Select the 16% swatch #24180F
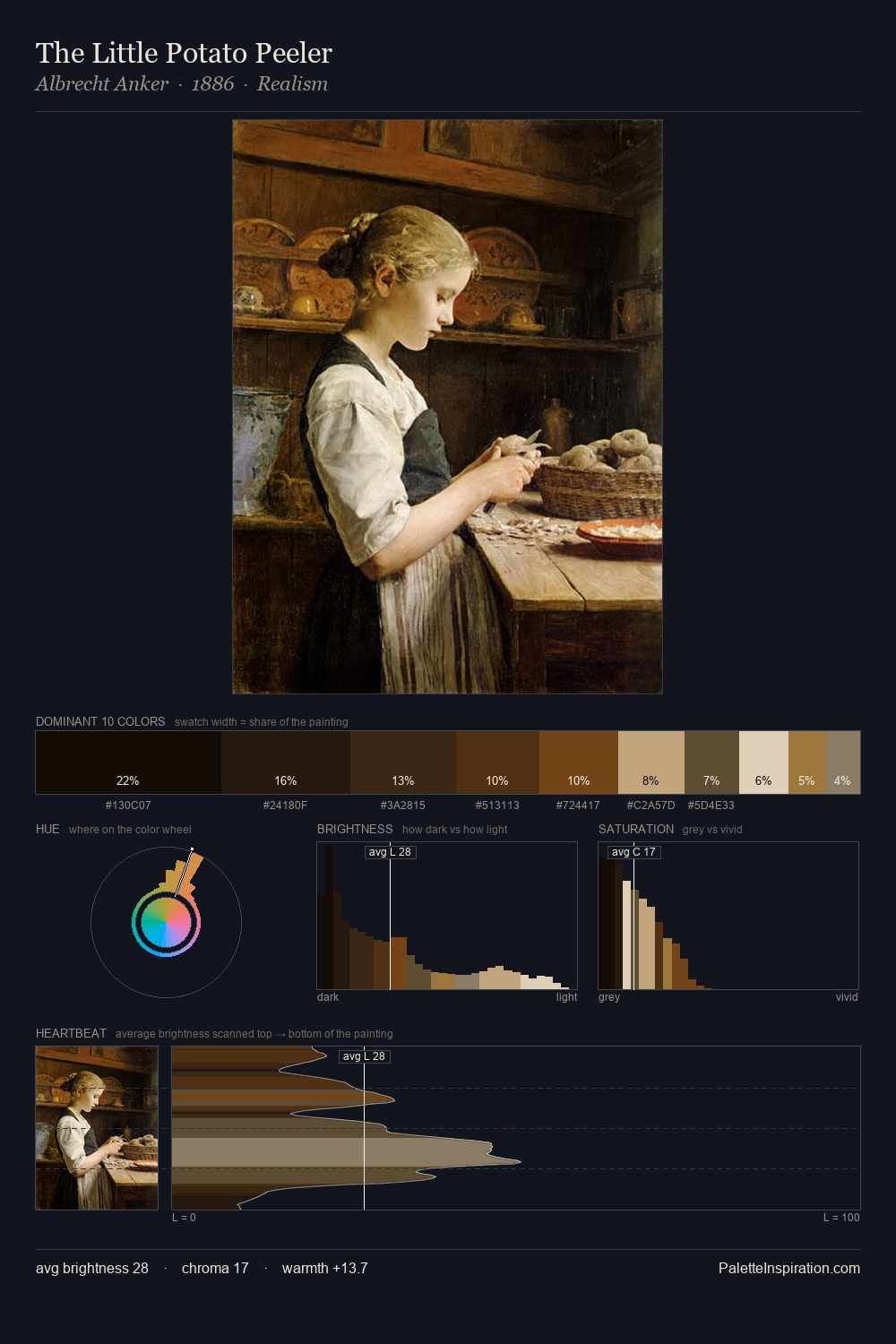896x1344 pixels. [x=286, y=762]
